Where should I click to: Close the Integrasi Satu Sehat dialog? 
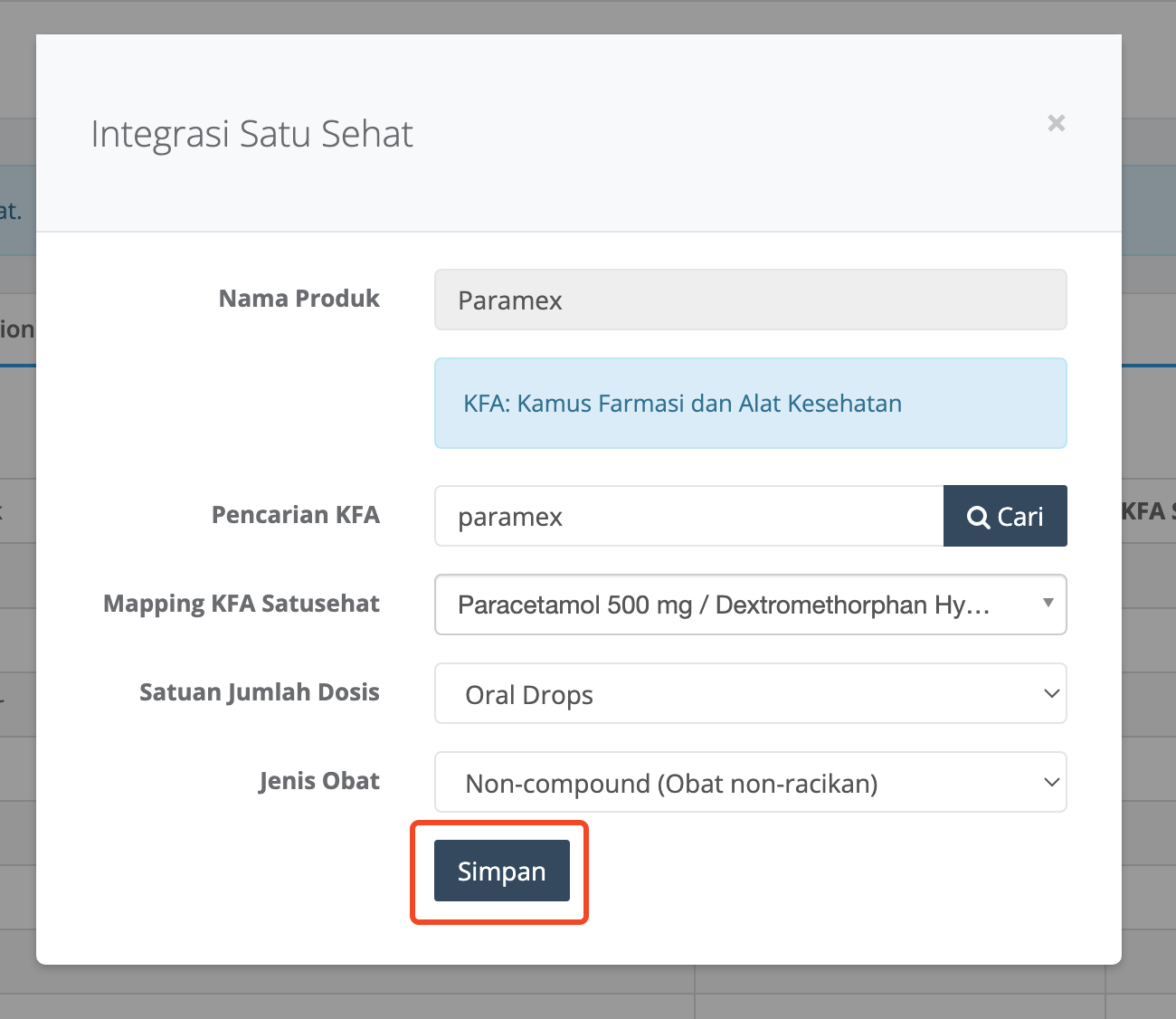[1056, 123]
